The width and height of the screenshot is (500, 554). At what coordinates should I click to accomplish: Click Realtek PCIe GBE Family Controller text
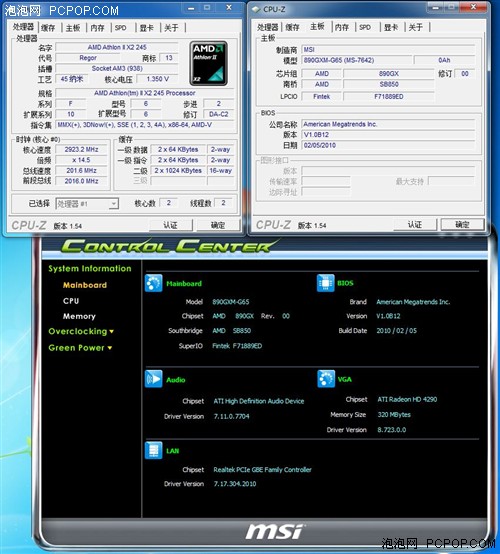[x=263, y=470]
